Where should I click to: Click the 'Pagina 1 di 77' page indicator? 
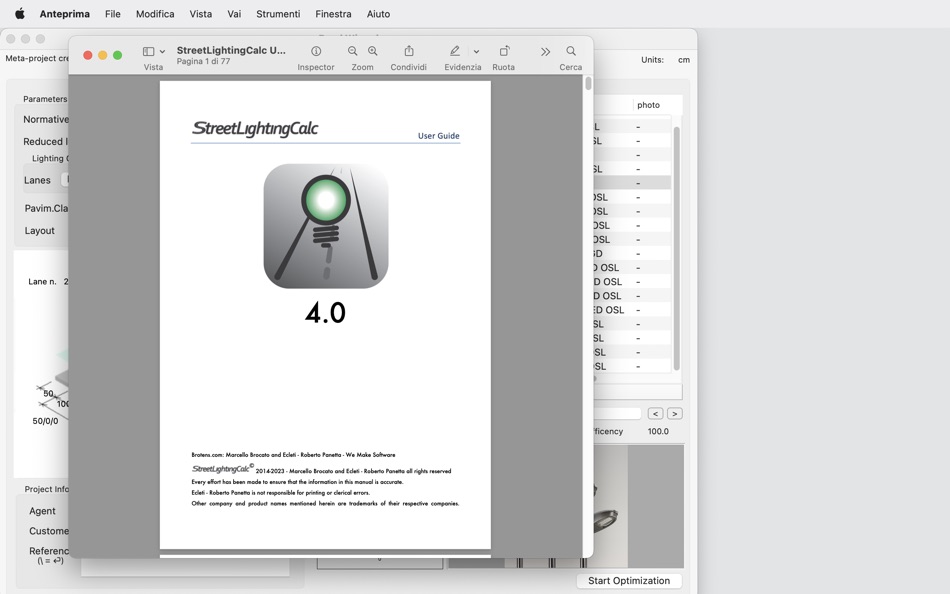[x=203, y=61]
